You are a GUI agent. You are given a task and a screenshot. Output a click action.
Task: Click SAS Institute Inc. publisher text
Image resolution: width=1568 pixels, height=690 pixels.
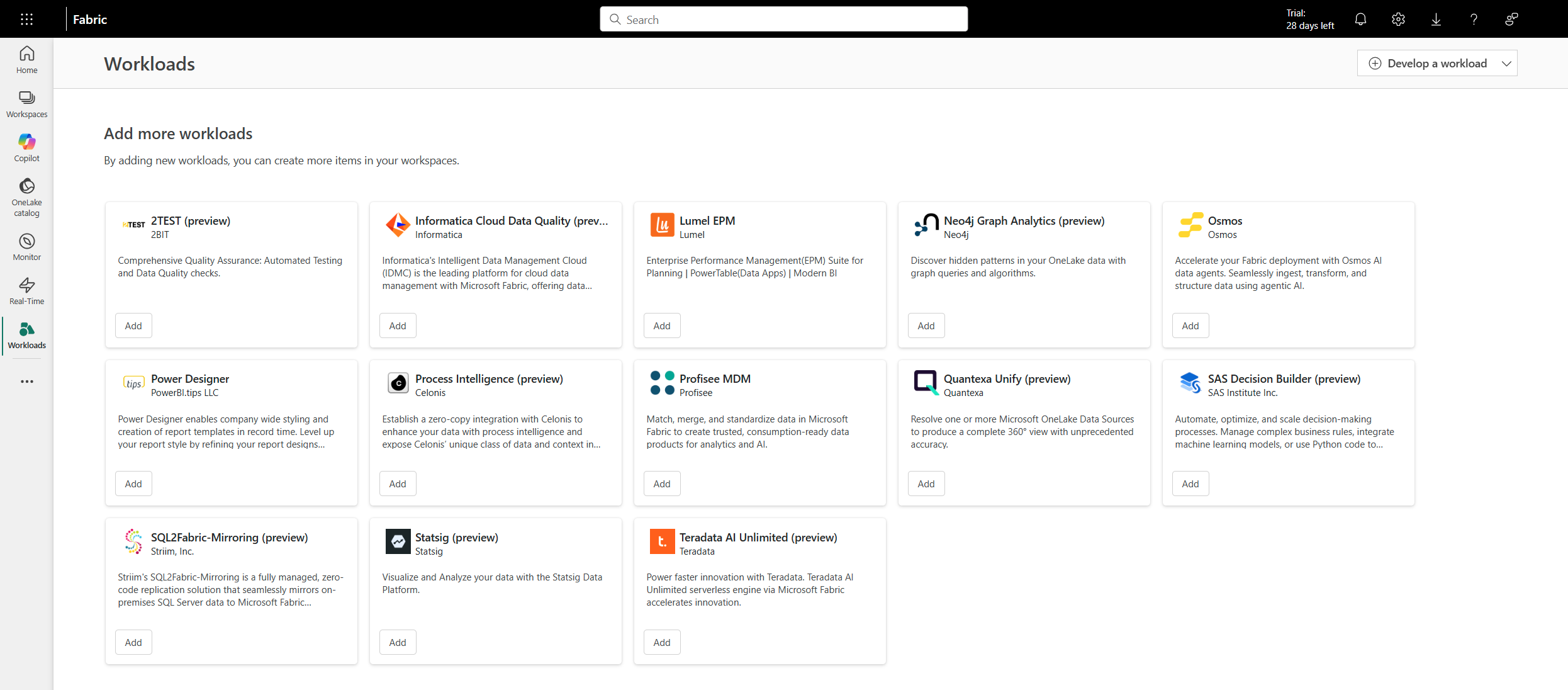pos(1243,393)
